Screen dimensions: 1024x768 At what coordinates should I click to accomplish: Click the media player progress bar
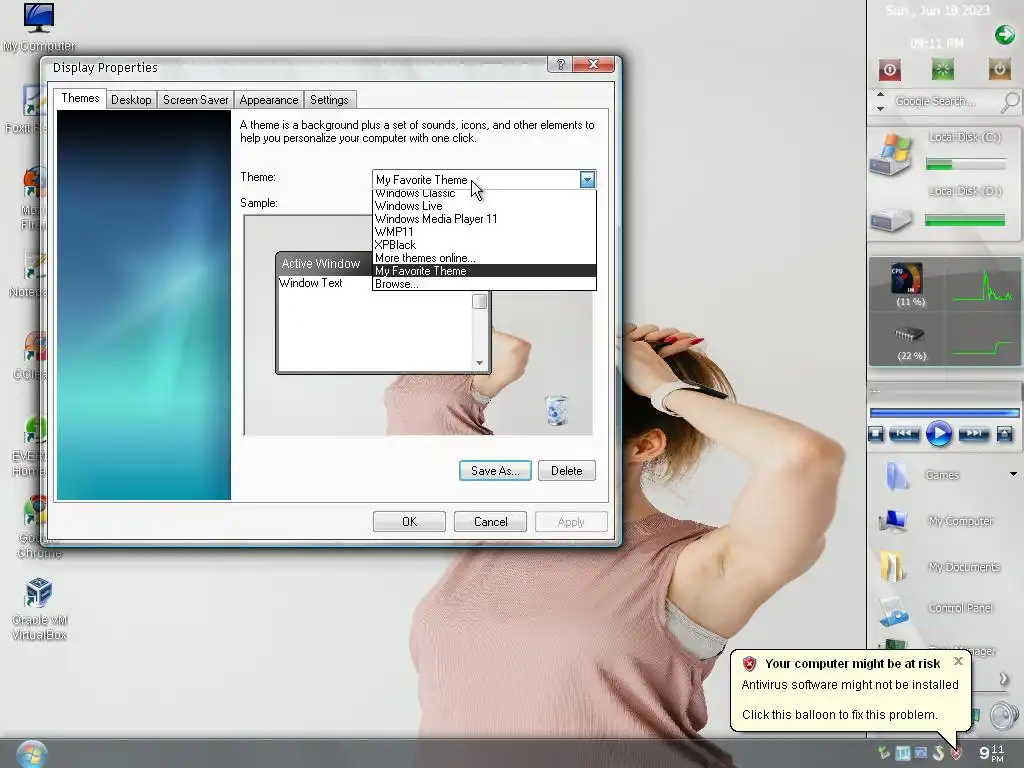[944, 413]
